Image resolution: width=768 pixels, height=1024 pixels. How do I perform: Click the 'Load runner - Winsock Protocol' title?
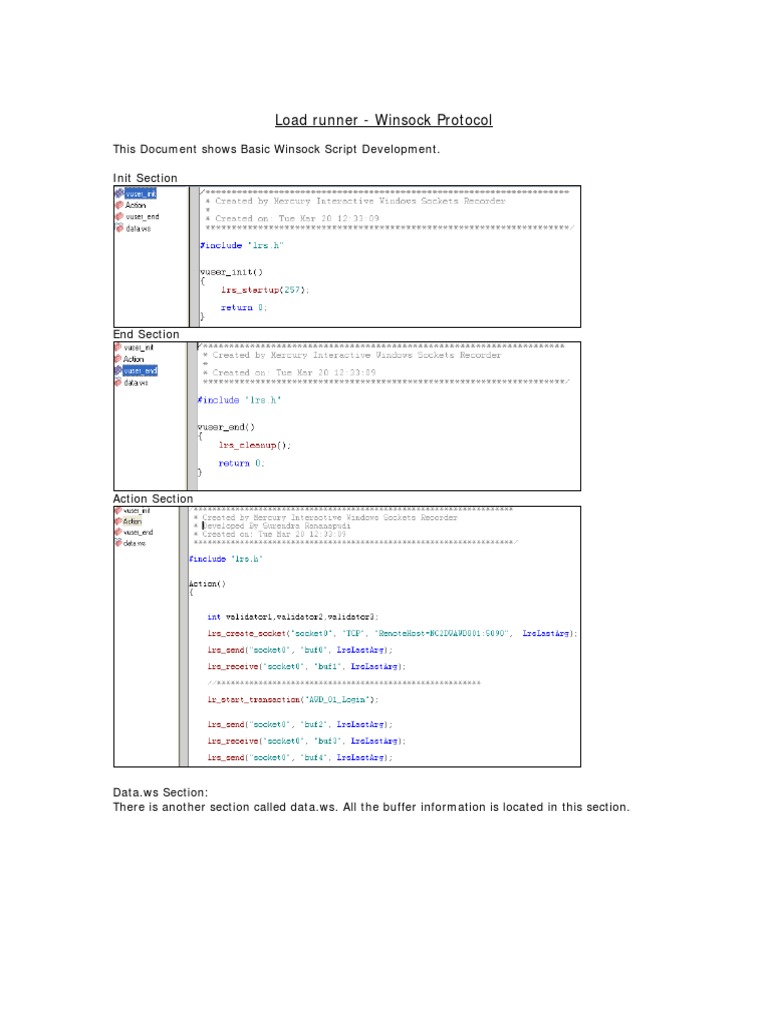click(383, 120)
